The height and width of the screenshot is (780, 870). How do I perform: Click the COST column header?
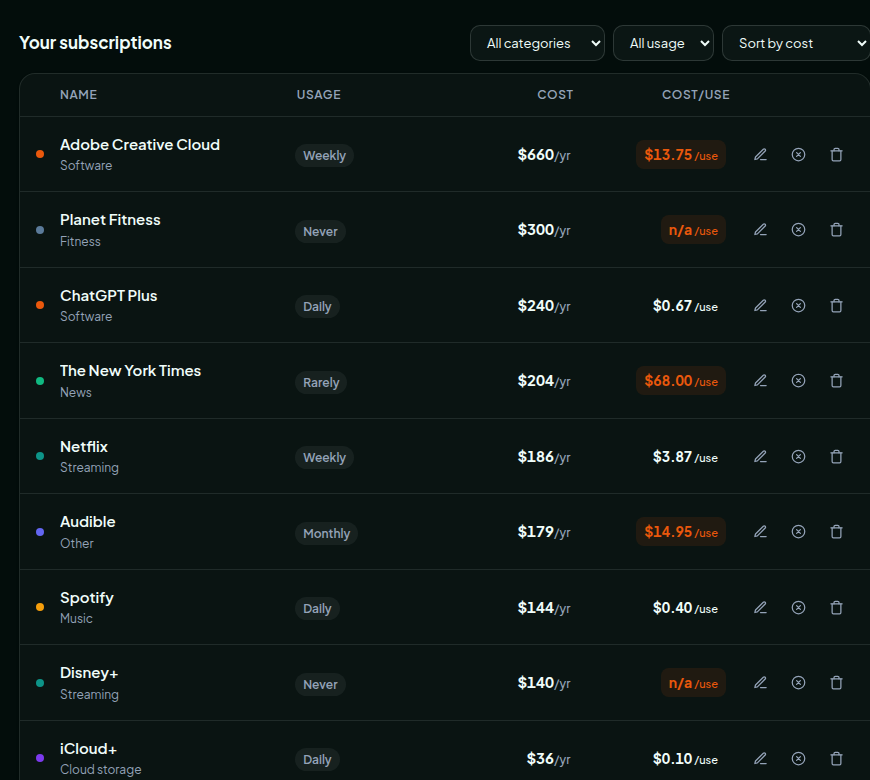[x=555, y=95]
